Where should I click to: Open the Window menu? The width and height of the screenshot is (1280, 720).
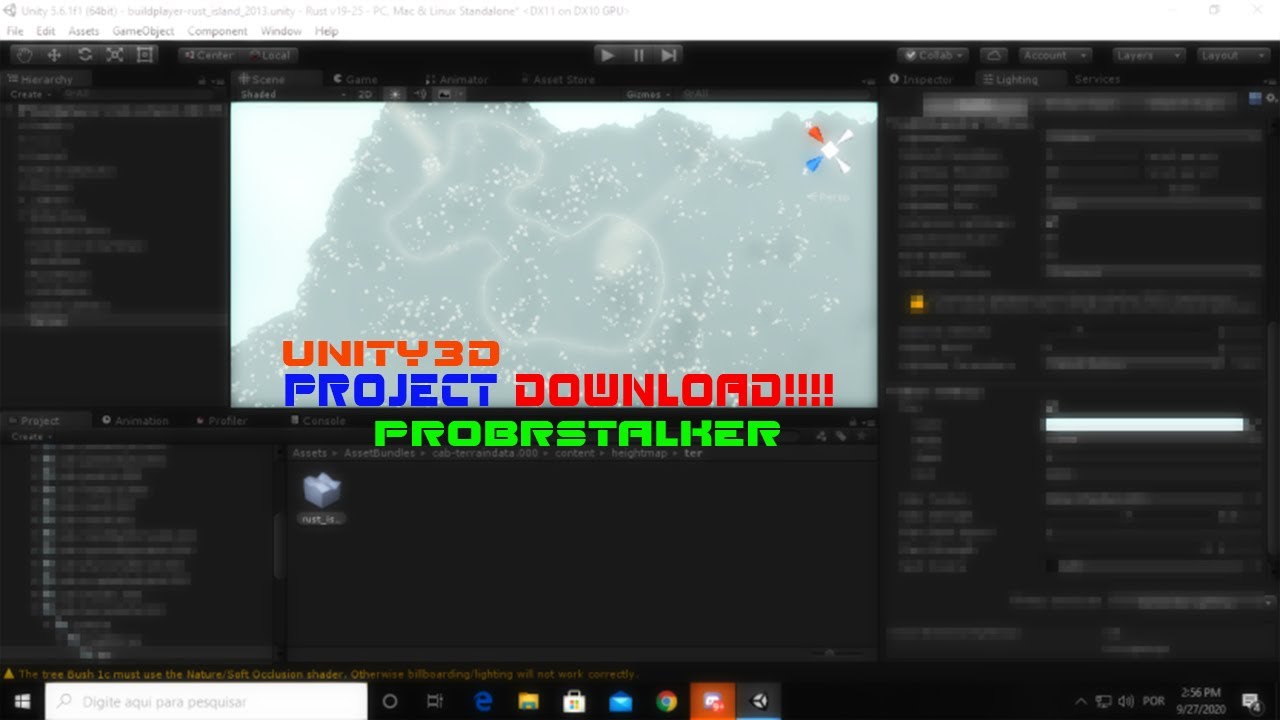click(281, 31)
